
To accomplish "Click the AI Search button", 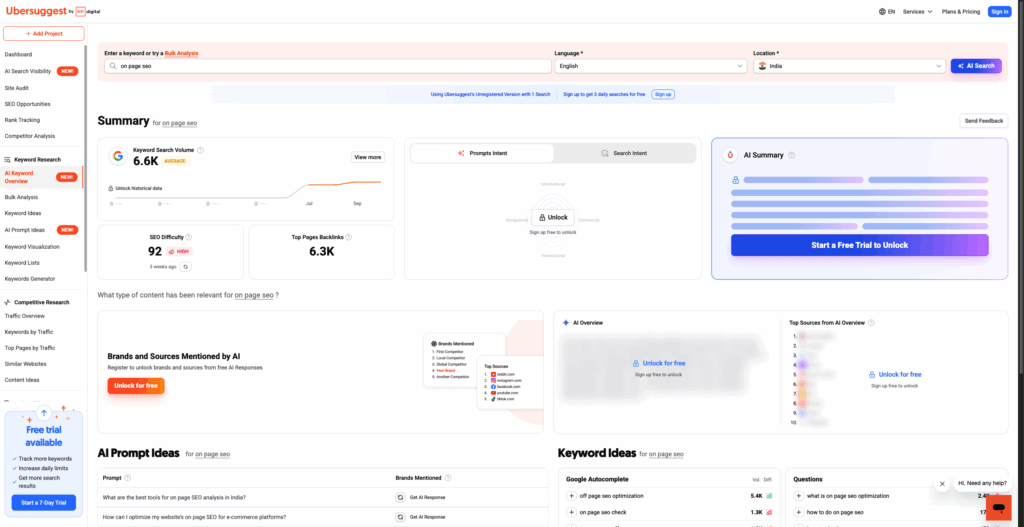I will [x=976, y=66].
